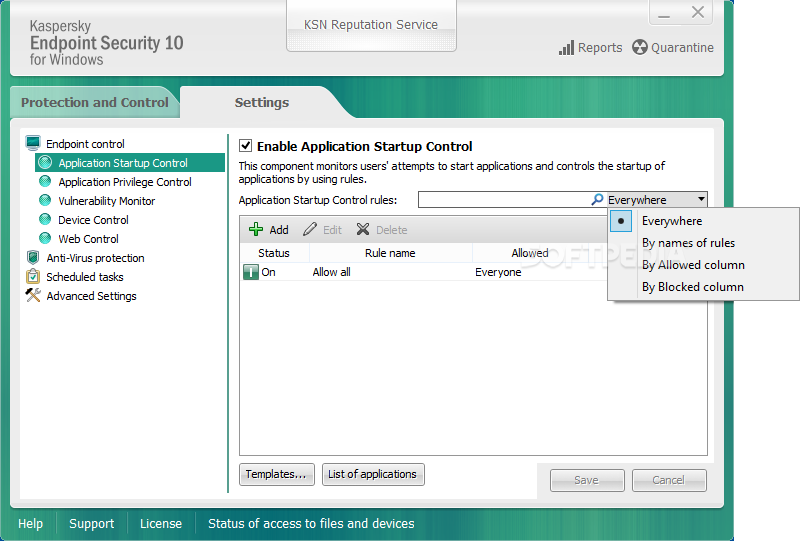Open License link in footer
Screen dimensions: 800x541
point(161,524)
